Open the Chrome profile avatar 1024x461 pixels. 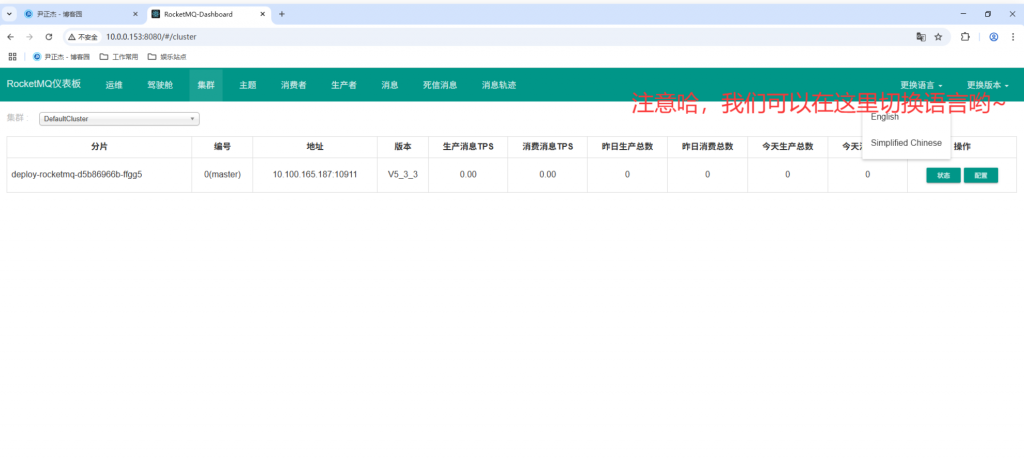click(x=994, y=37)
